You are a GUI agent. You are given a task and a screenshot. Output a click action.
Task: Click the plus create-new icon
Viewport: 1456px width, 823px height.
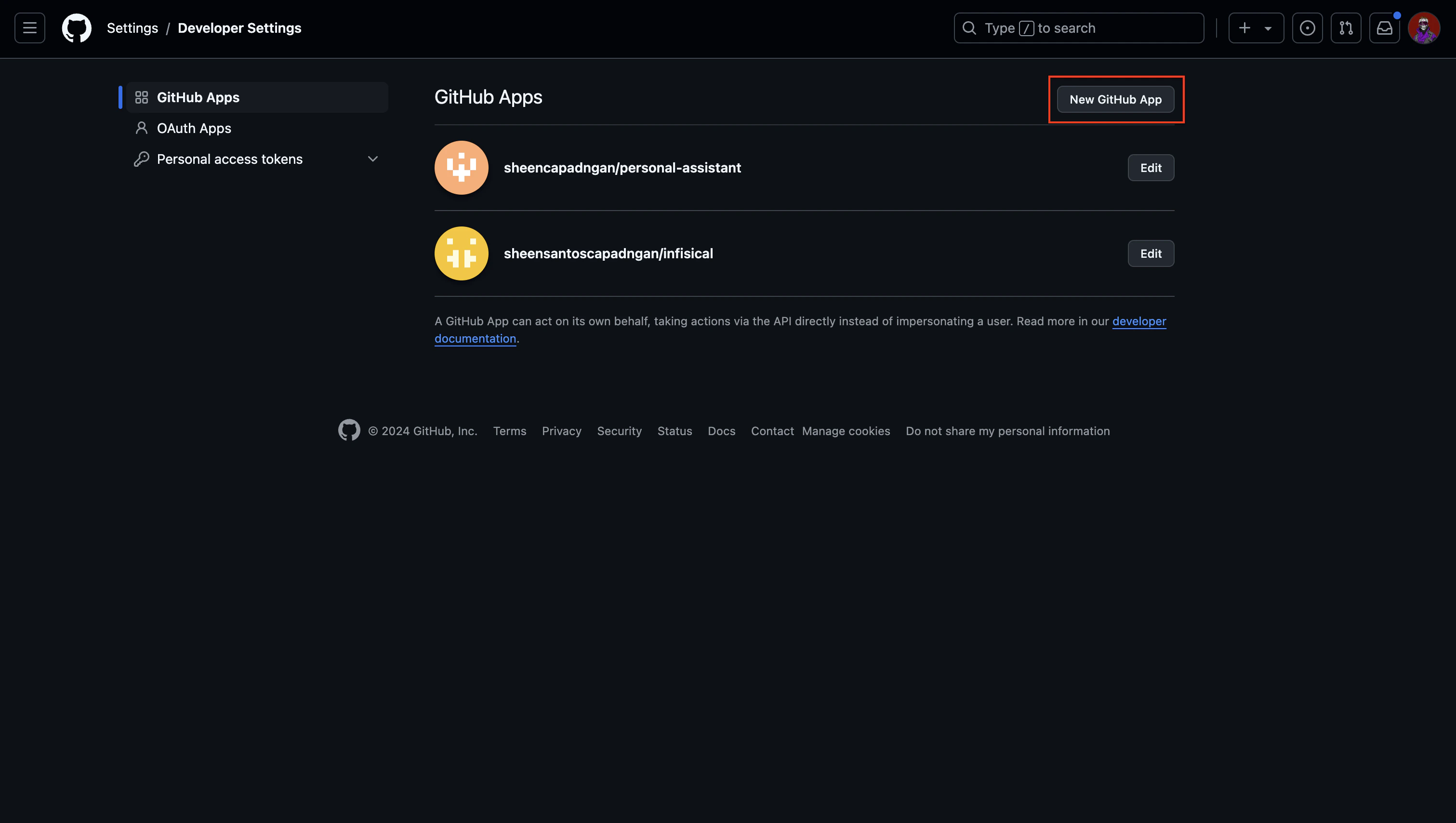coord(1244,27)
